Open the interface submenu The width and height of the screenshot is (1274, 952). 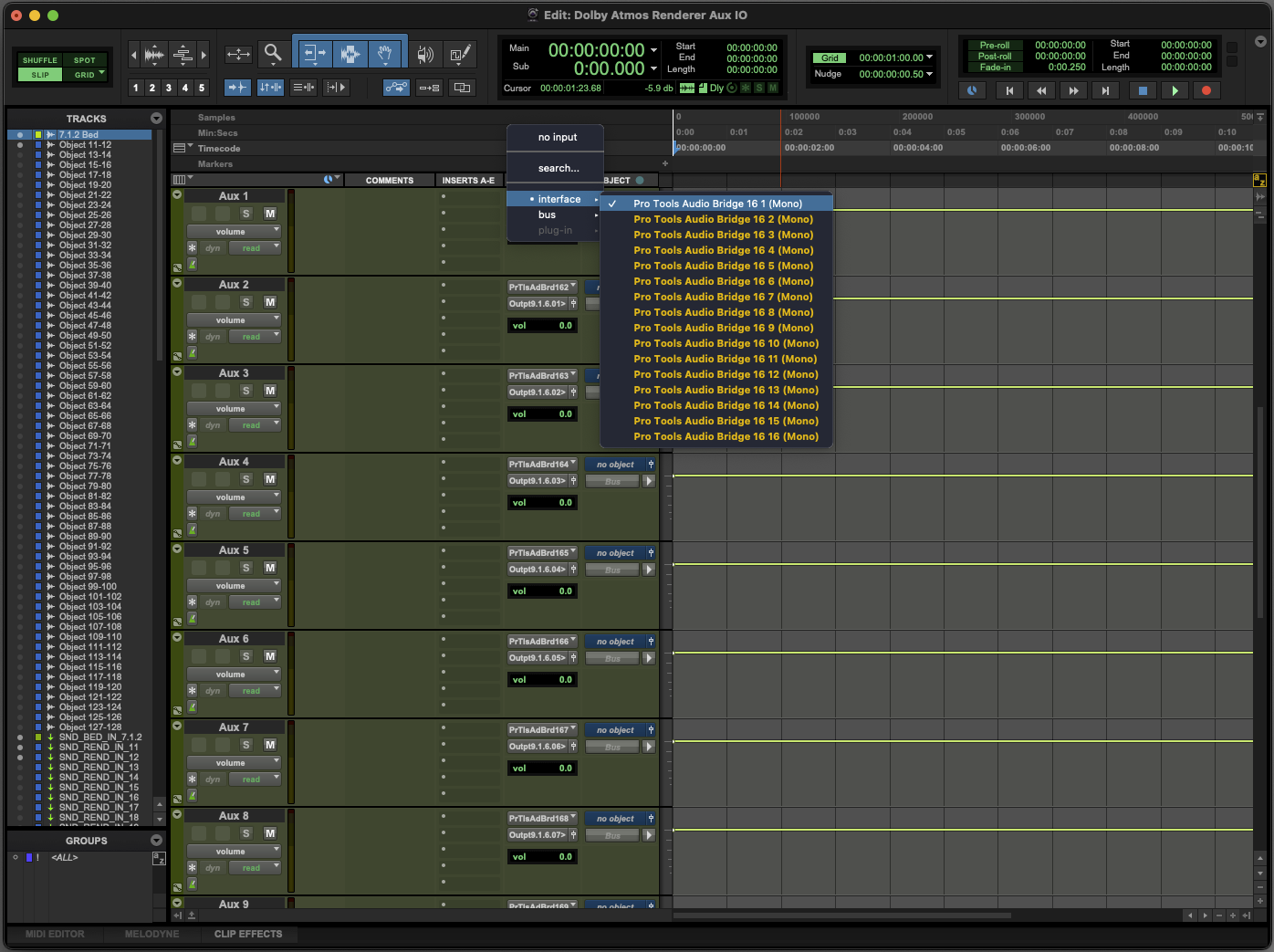pos(555,199)
